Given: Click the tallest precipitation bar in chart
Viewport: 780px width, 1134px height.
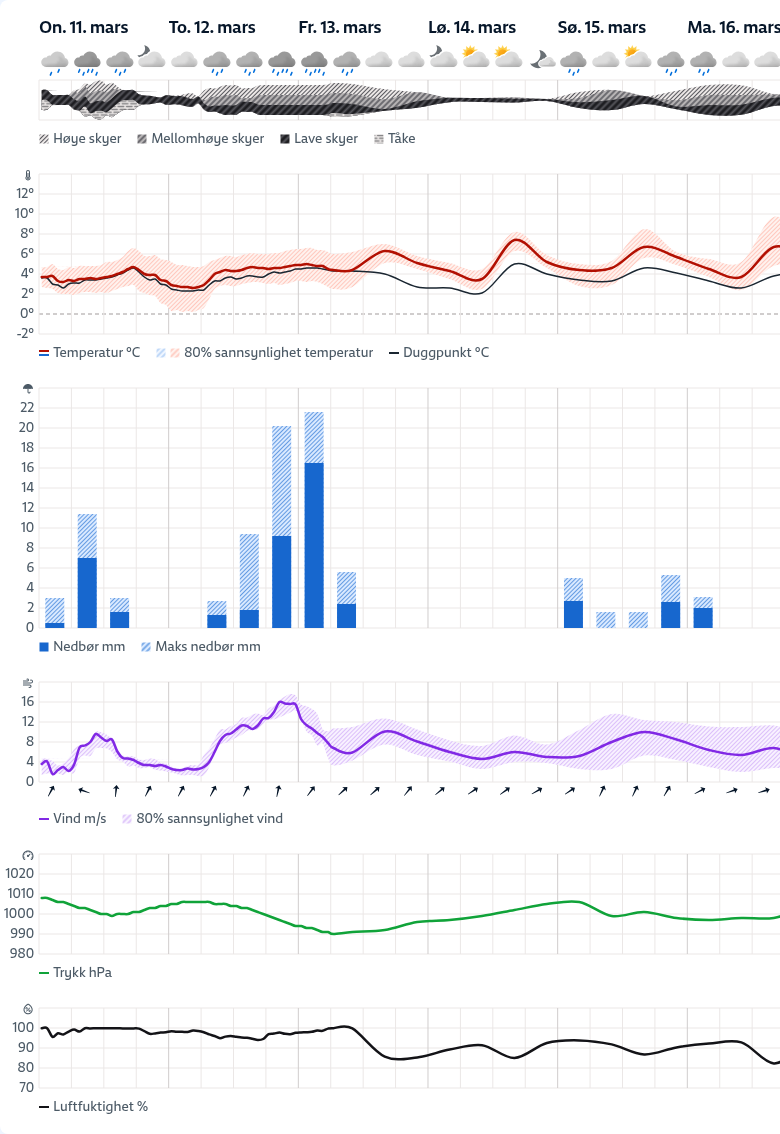Looking at the screenshot, I should (x=314, y=520).
